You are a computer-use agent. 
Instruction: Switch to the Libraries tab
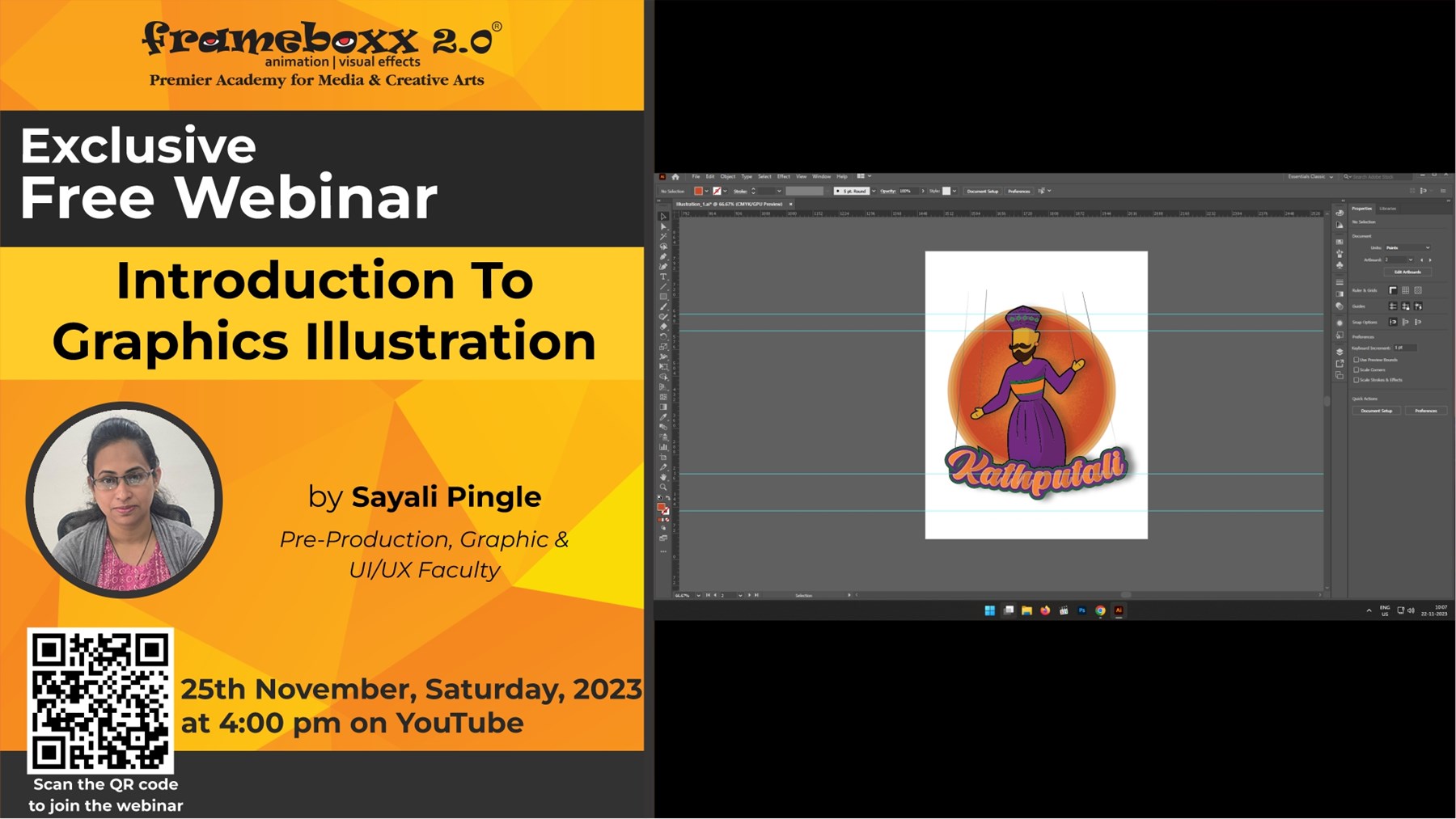click(1388, 209)
